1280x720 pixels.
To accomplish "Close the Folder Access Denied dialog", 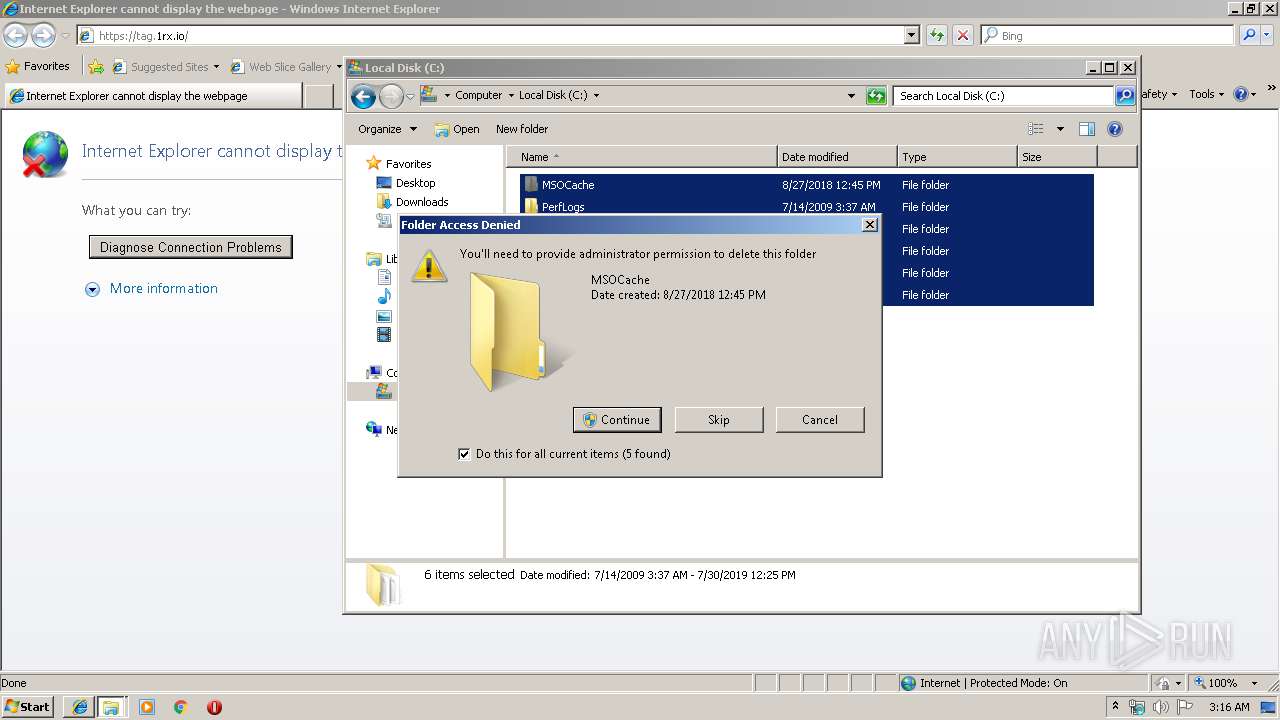I will pyautogui.click(x=870, y=225).
